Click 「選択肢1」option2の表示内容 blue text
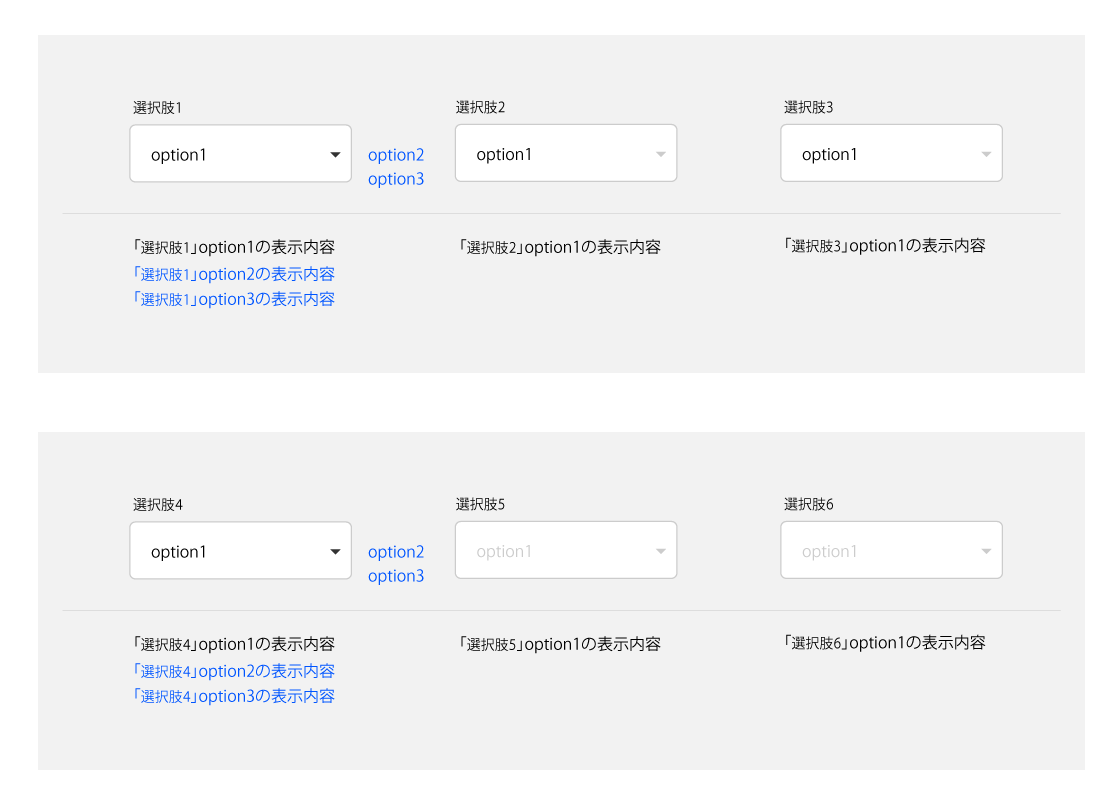 (x=233, y=274)
